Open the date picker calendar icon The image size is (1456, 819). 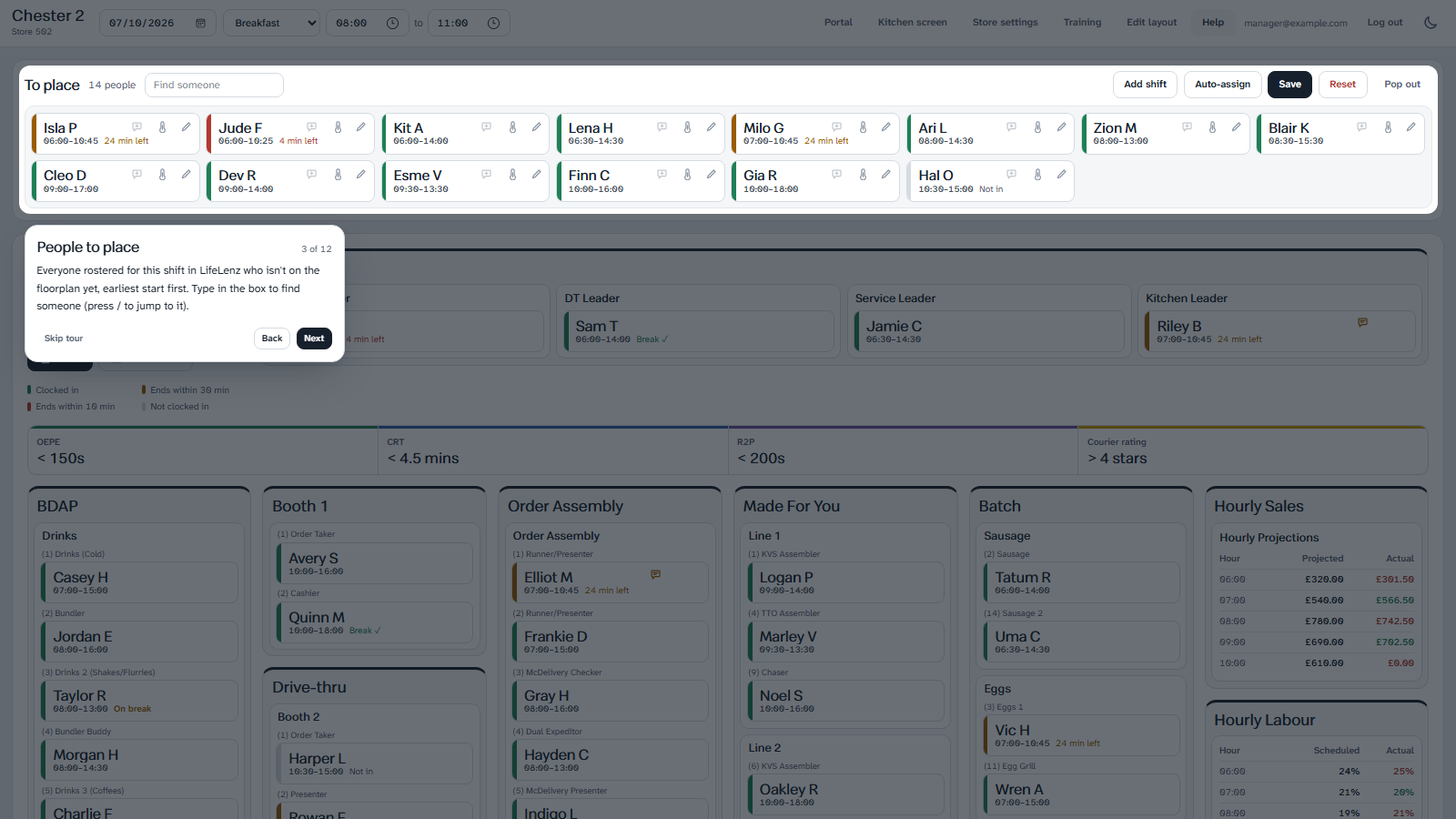[200, 23]
